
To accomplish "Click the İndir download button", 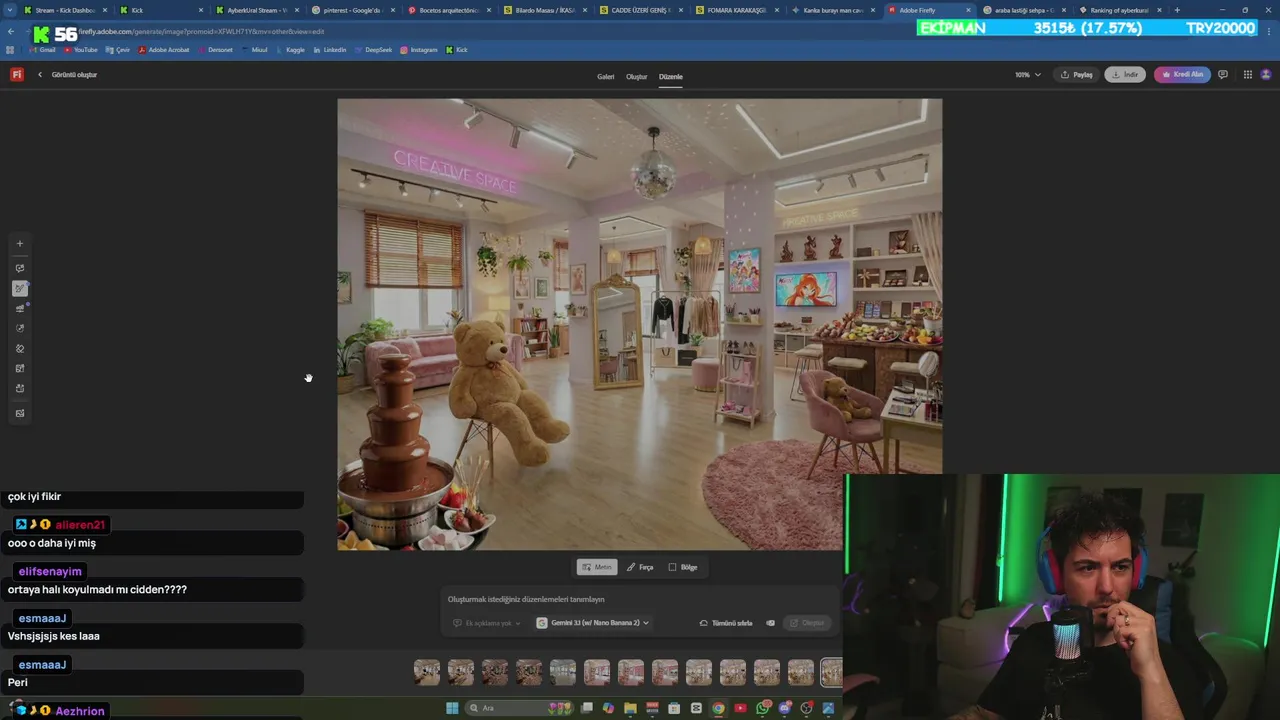I will 1125,75.
